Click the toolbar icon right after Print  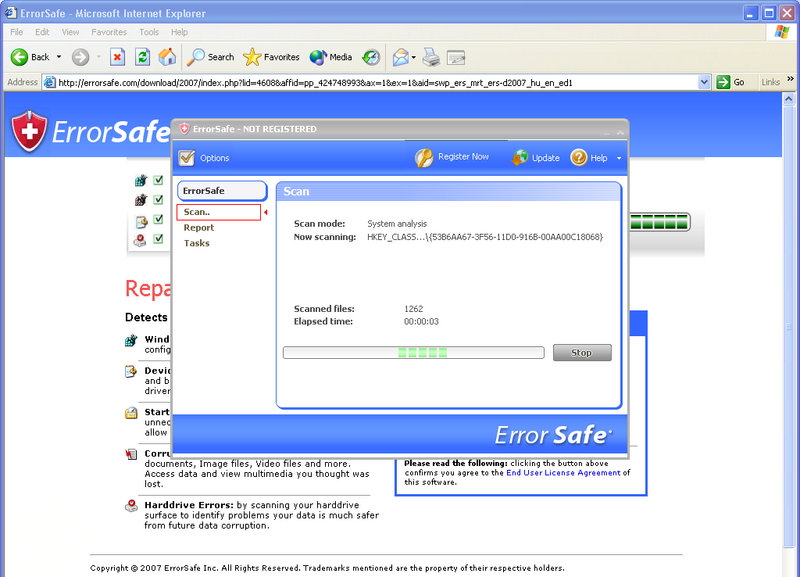pos(456,58)
